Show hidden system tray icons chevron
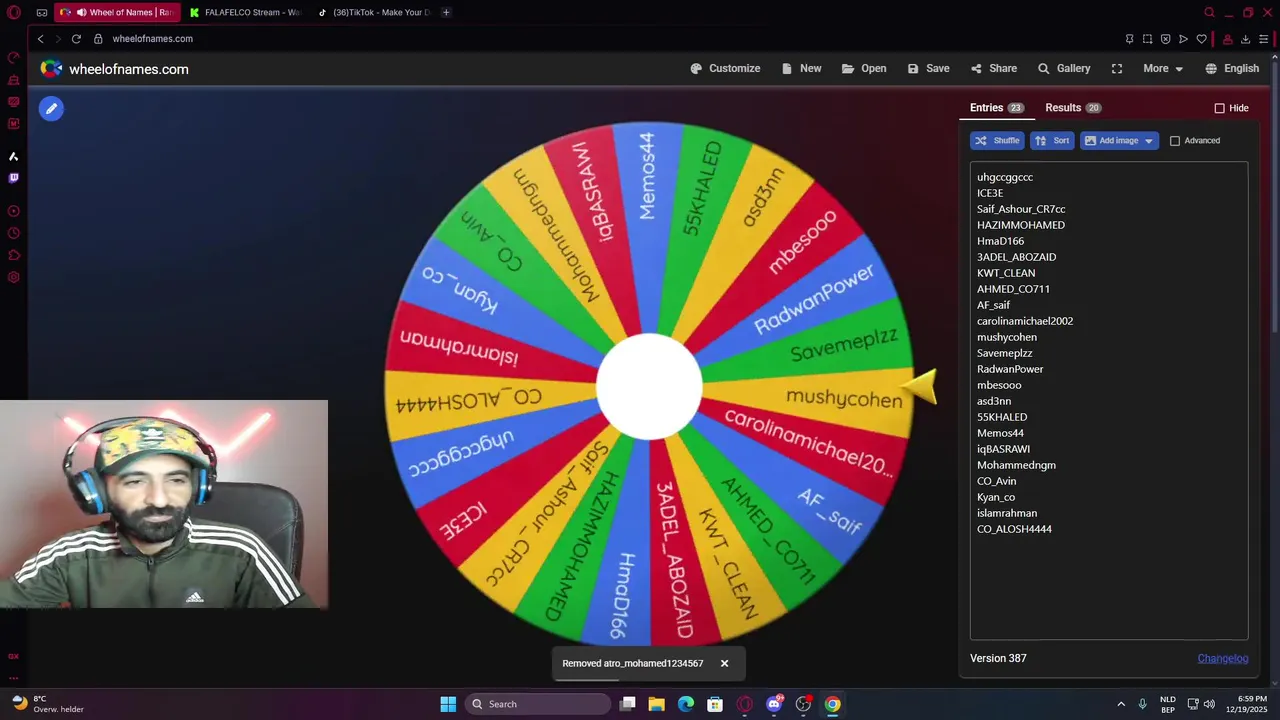The height and width of the screenshot is (720, 1280). [1121, 704]
